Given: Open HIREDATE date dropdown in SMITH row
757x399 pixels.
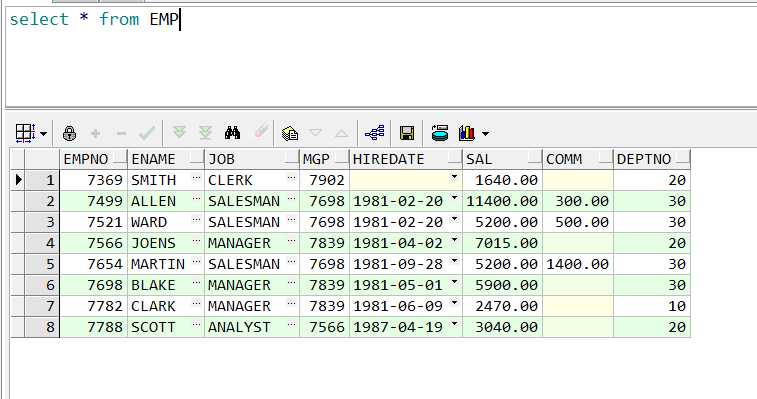Looking at the screenshot, I should (x=454, y=177).
